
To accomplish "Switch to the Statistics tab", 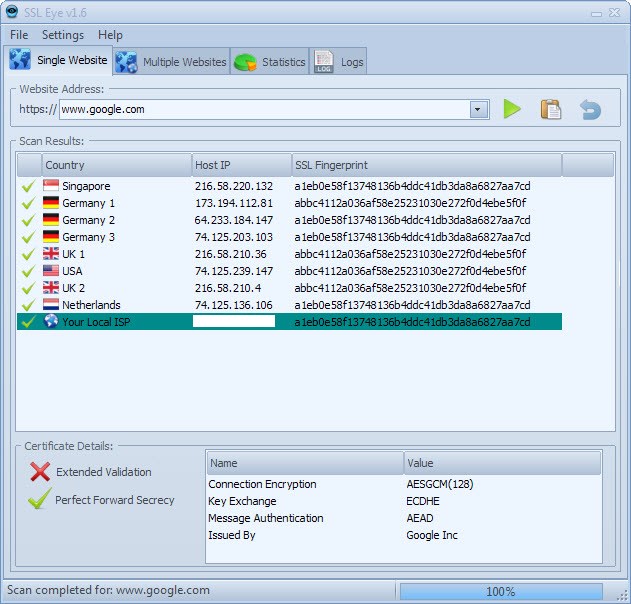I will [269, 62].
